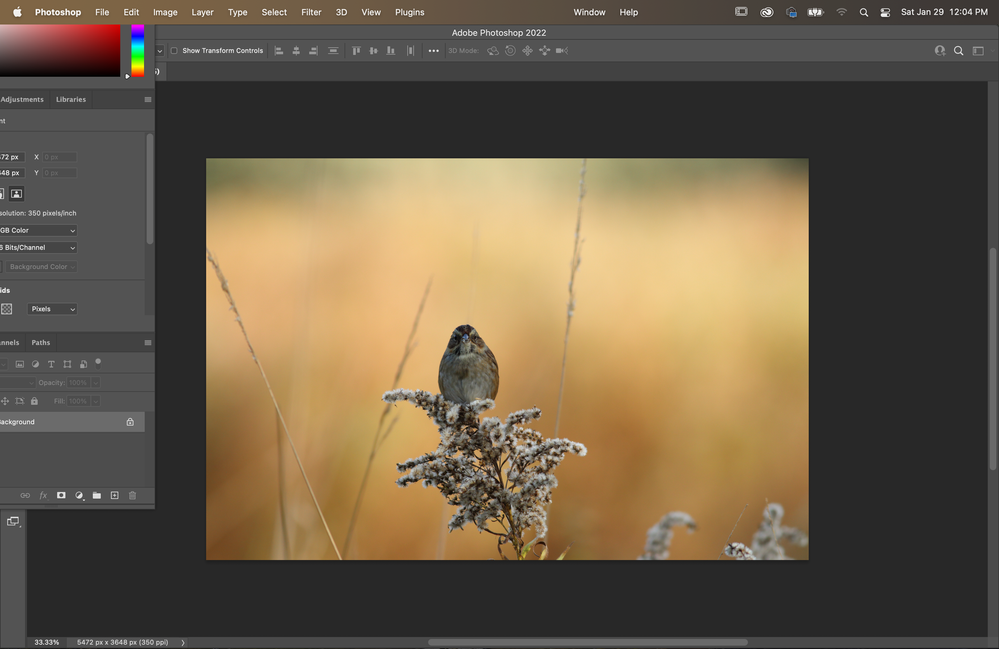Click the align left edges icon
Screen dimensions: 999x649
278,51
